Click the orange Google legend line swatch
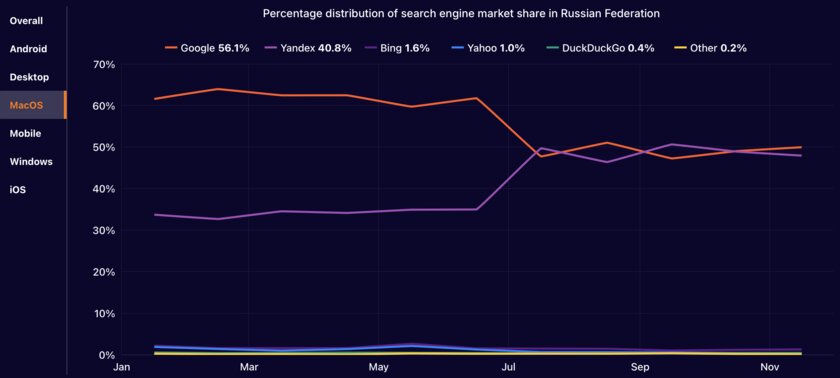This screenshot has height=378, width=840. 171,48
